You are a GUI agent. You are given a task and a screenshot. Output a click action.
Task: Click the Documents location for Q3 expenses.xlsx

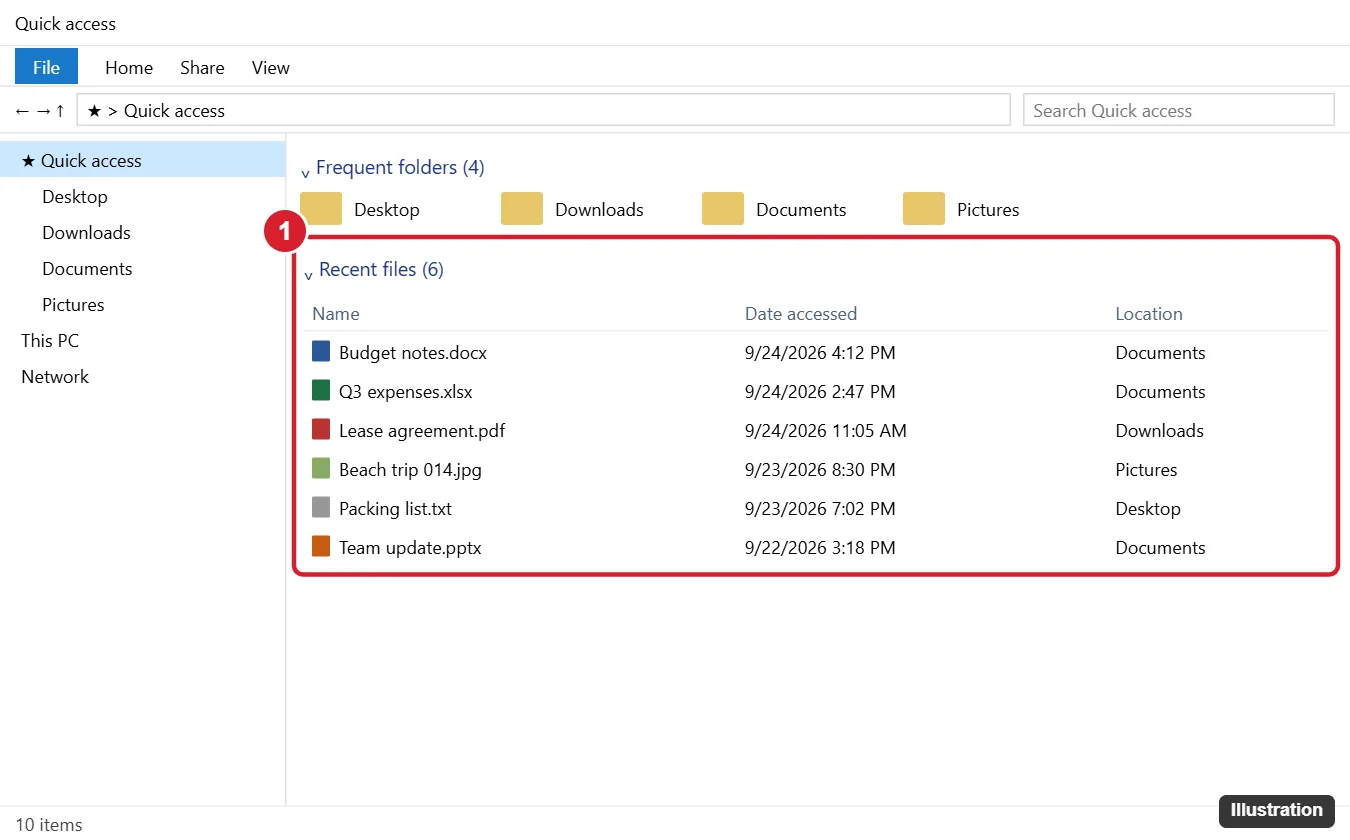coord(1161,391)
